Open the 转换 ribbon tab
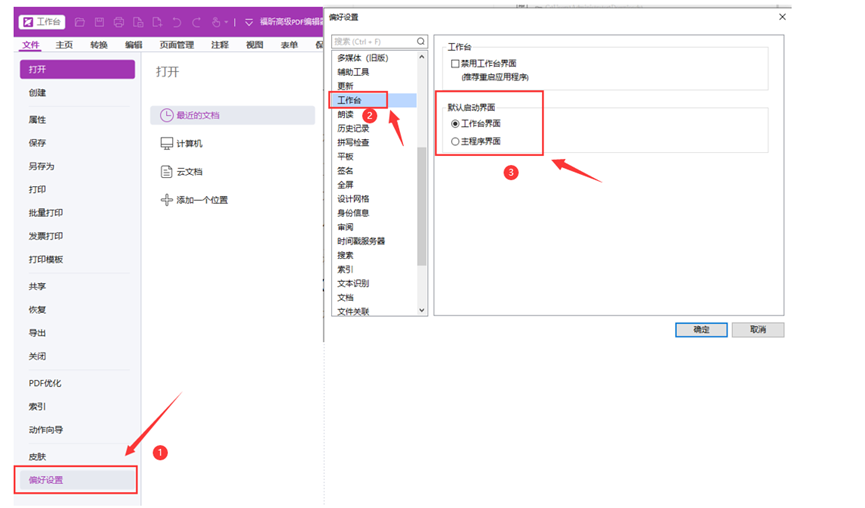 [98, 45]
